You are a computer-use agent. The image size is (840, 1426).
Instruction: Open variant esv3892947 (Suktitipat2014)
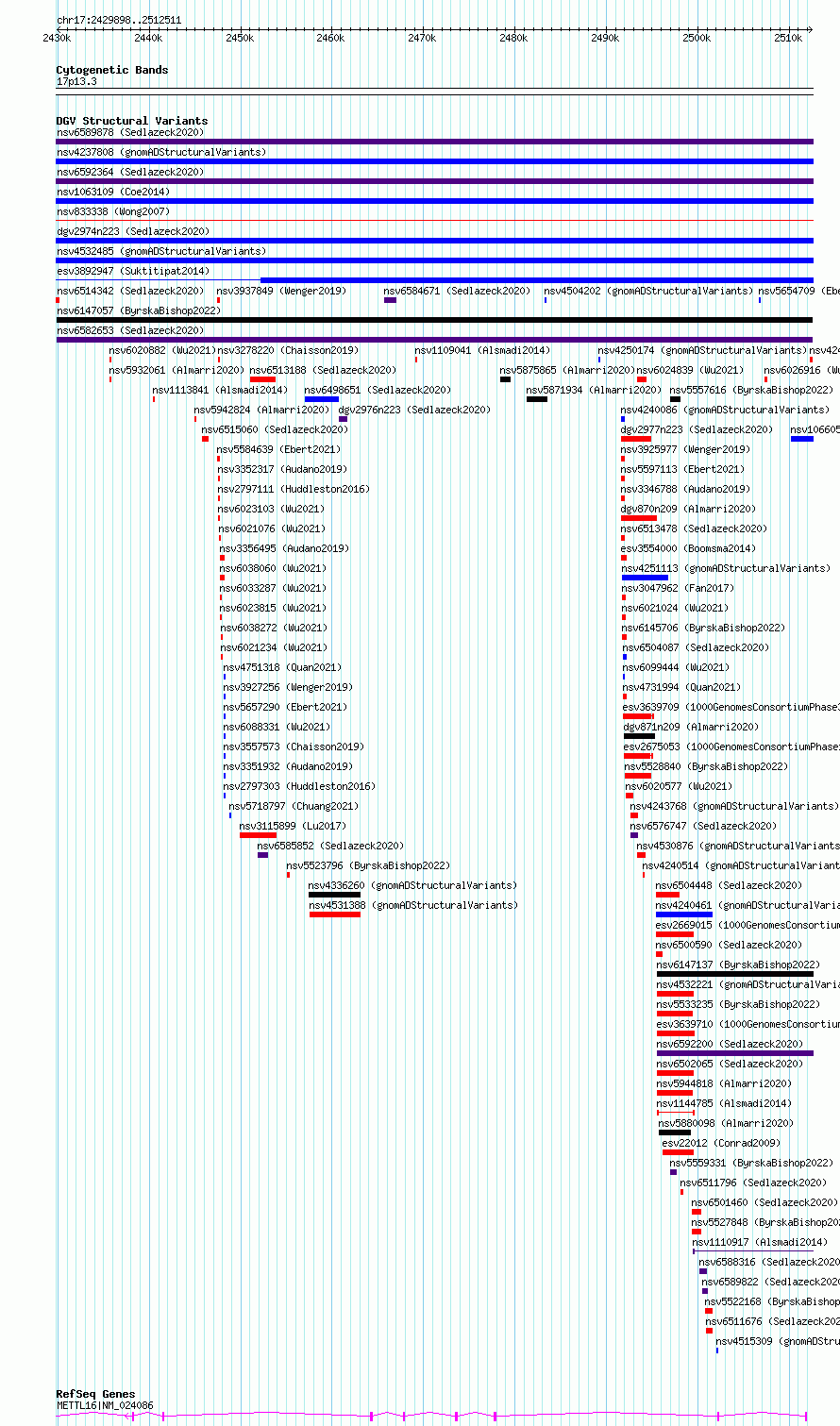coord(133,271)
